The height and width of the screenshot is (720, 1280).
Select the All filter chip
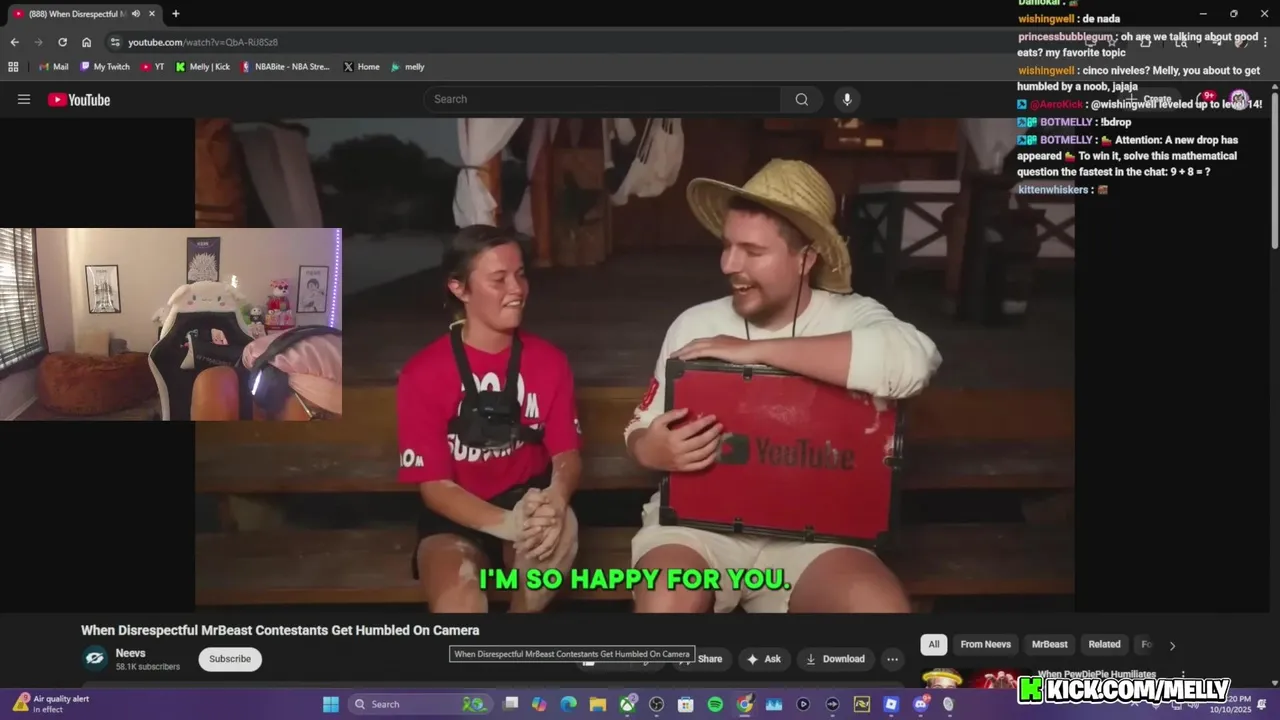(934, 644)
